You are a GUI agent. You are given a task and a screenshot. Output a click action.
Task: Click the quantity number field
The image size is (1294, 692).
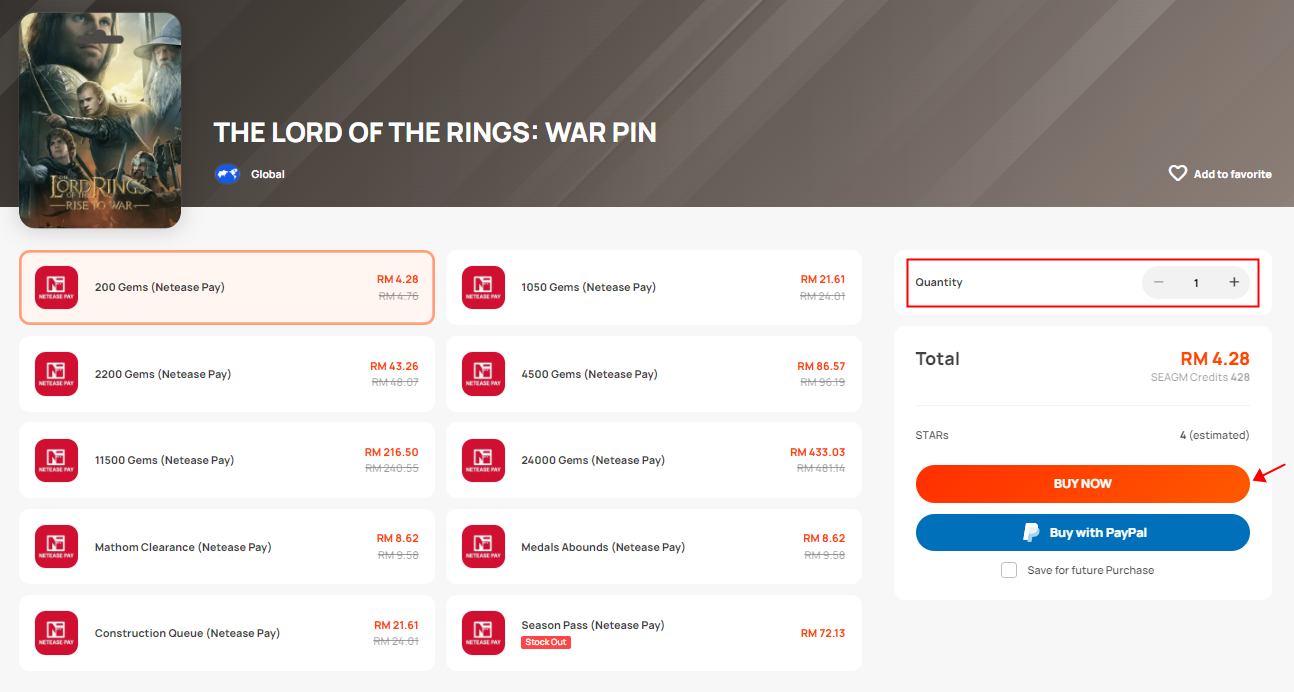tap(1196, 283)
